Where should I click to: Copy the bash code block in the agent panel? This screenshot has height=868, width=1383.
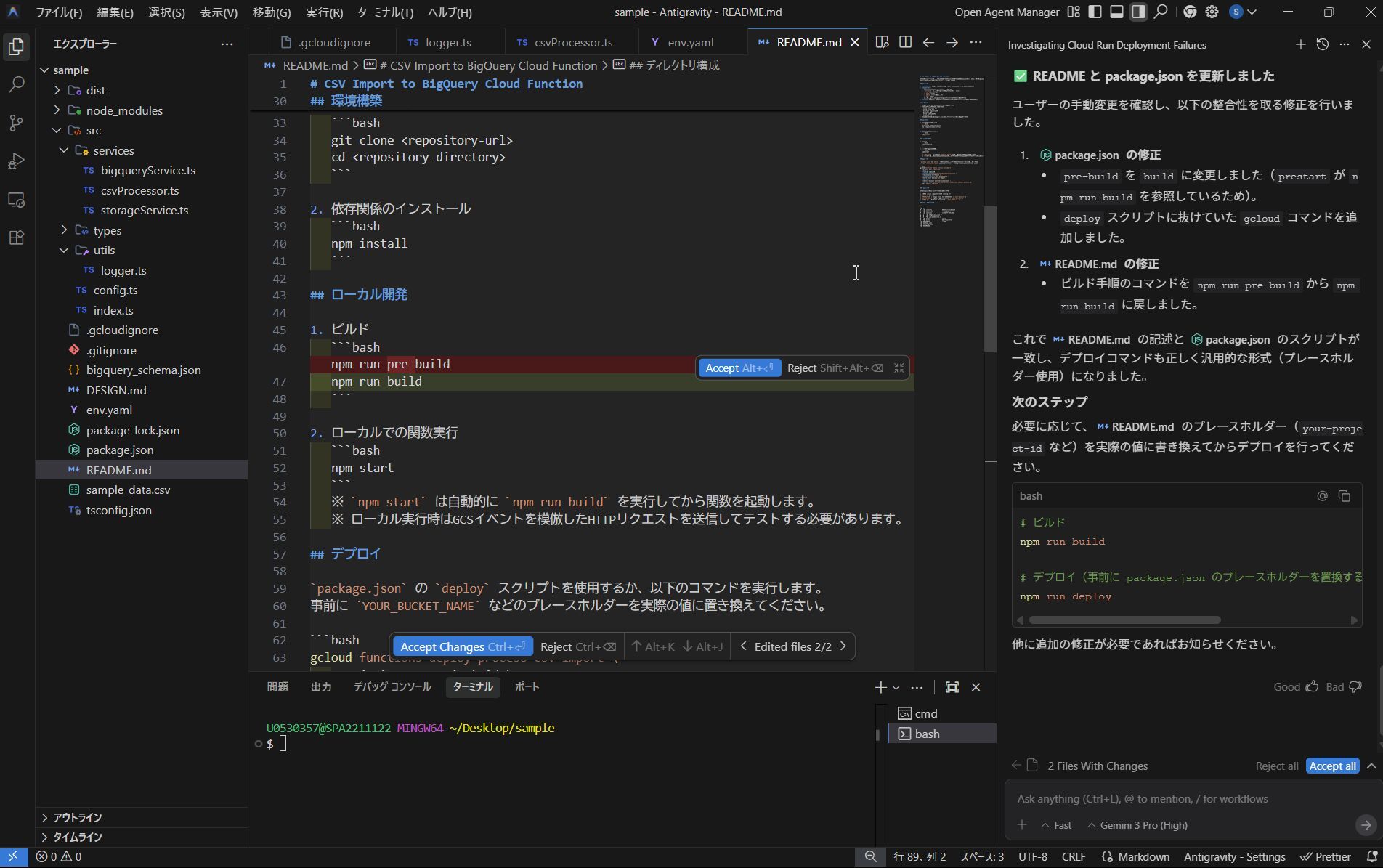pyautogui.click(x=1345, y=496)
